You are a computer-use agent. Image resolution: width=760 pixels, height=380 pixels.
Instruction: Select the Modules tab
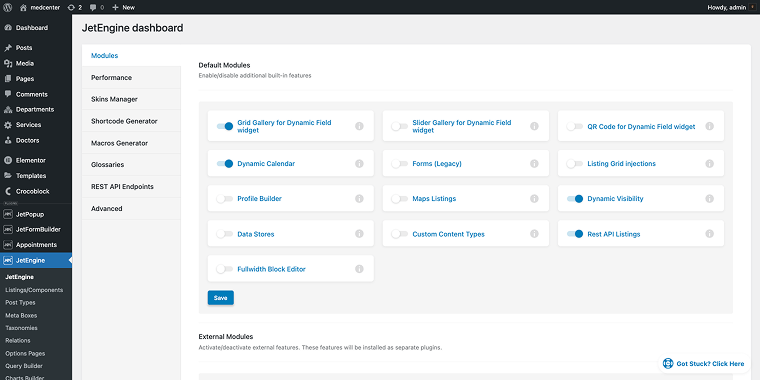tap(131, 56)
